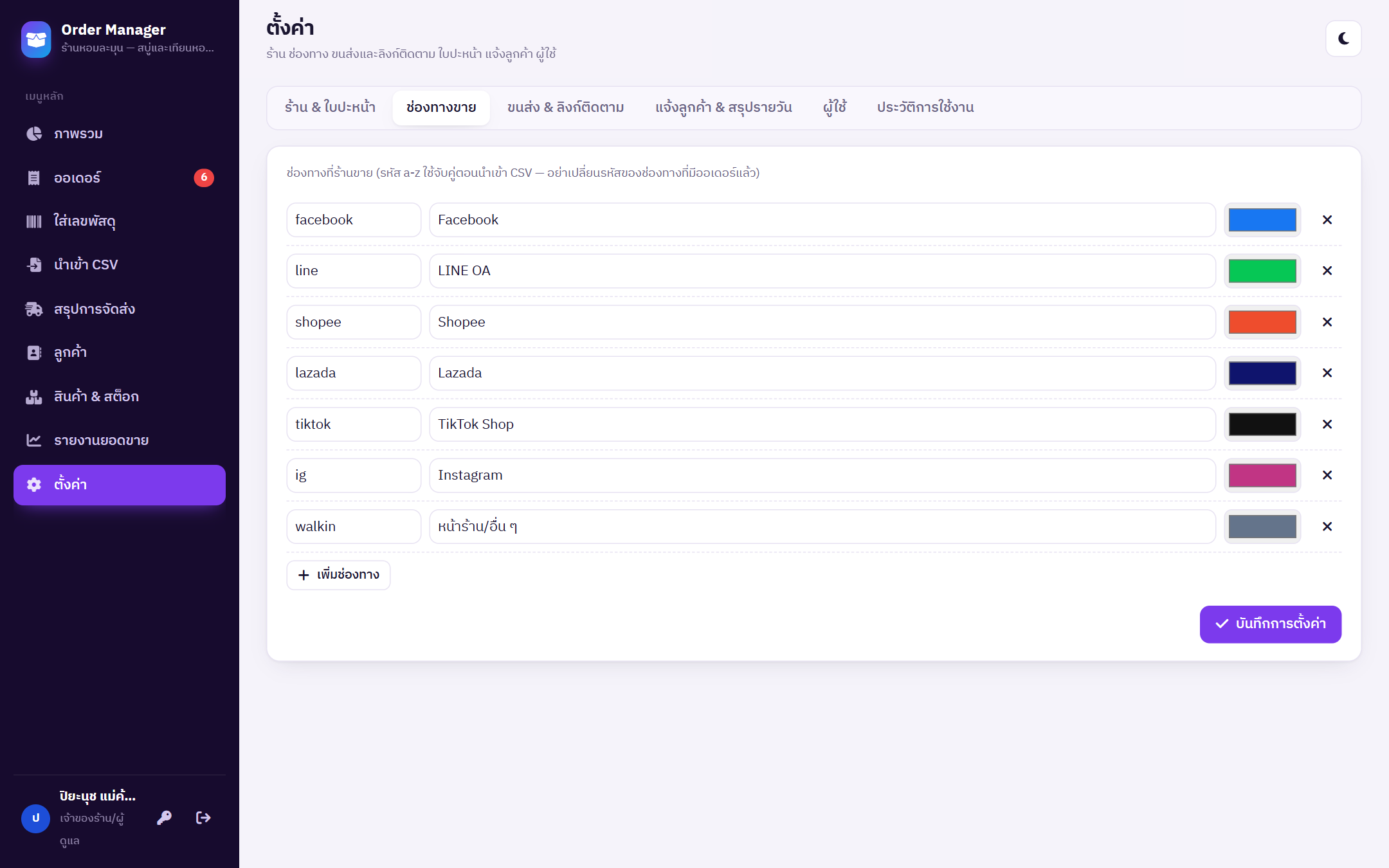Open แจ้งลูกค้า & สรุปรายวัน tab
Viewport: 1389px width, 868px height.
pyautogui.click(x=723, y=107)
